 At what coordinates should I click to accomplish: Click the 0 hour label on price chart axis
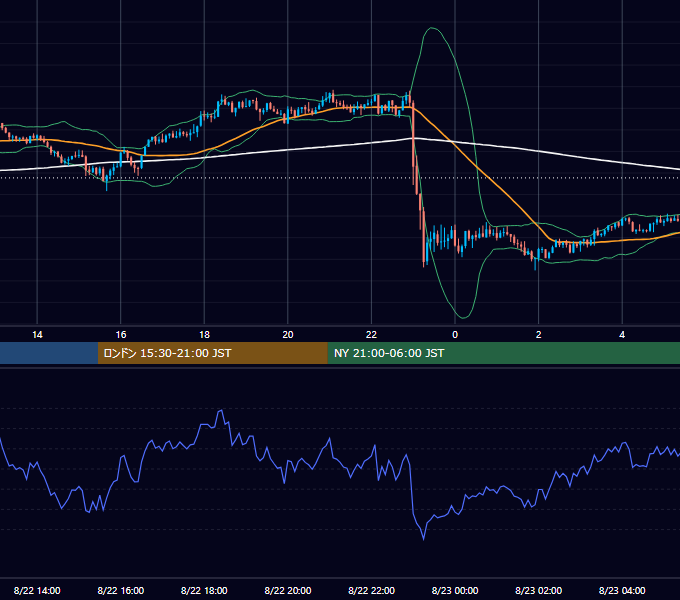click(x=455, y=335)
